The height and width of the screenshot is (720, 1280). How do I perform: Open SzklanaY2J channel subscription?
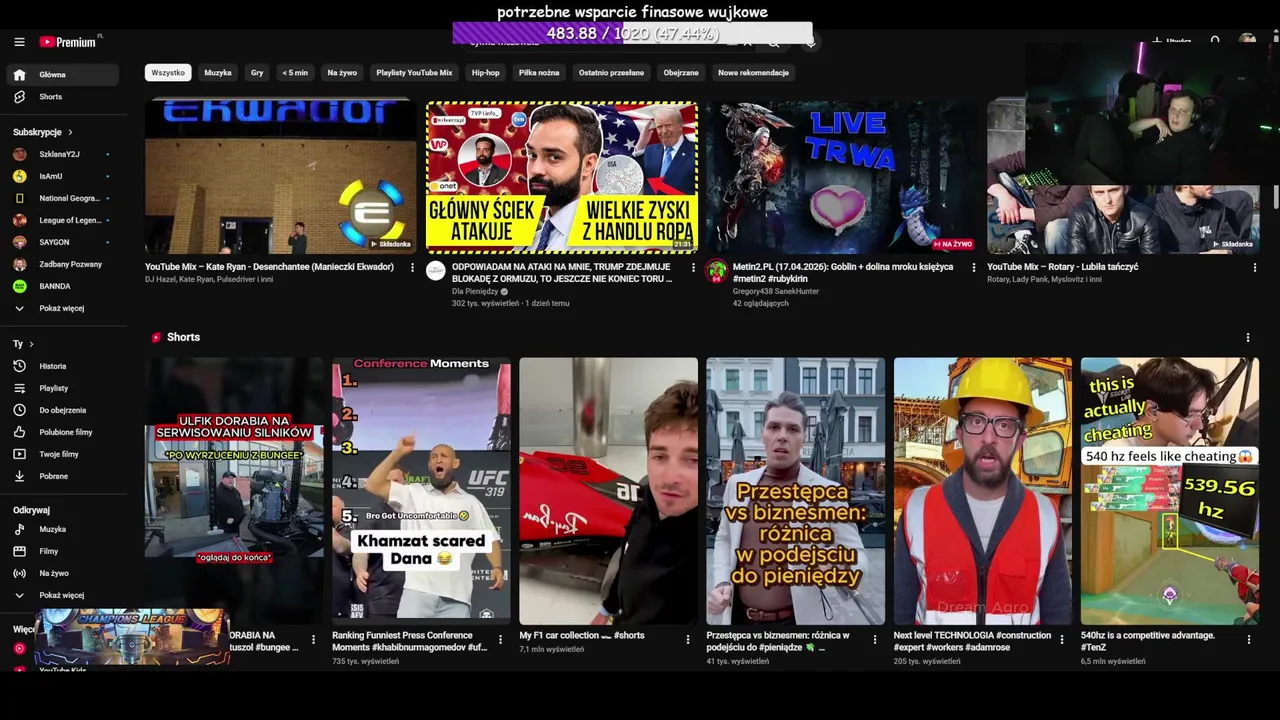tap(63, 154)
